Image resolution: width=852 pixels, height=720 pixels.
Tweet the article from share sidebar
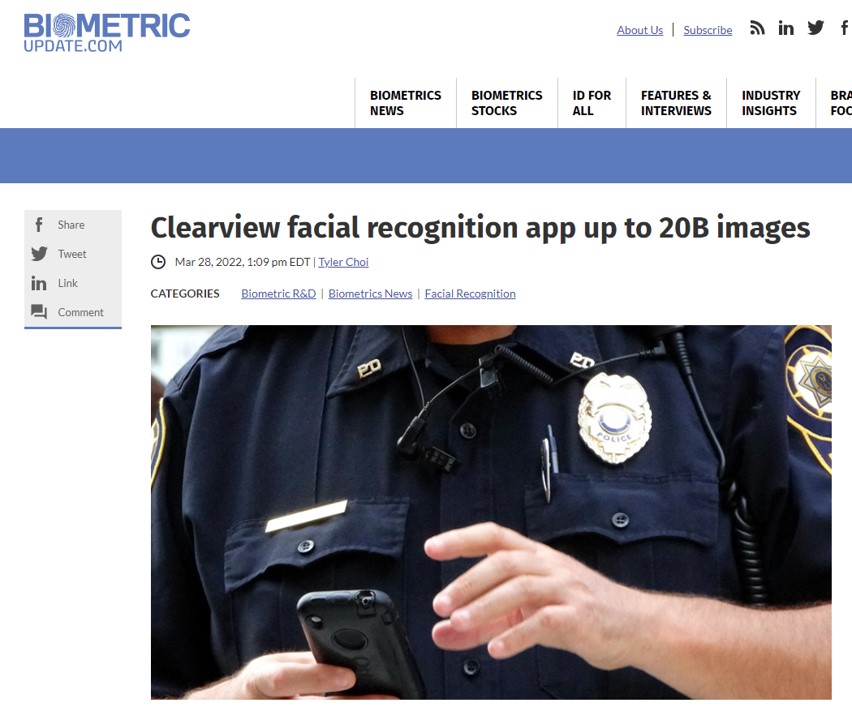39,254
